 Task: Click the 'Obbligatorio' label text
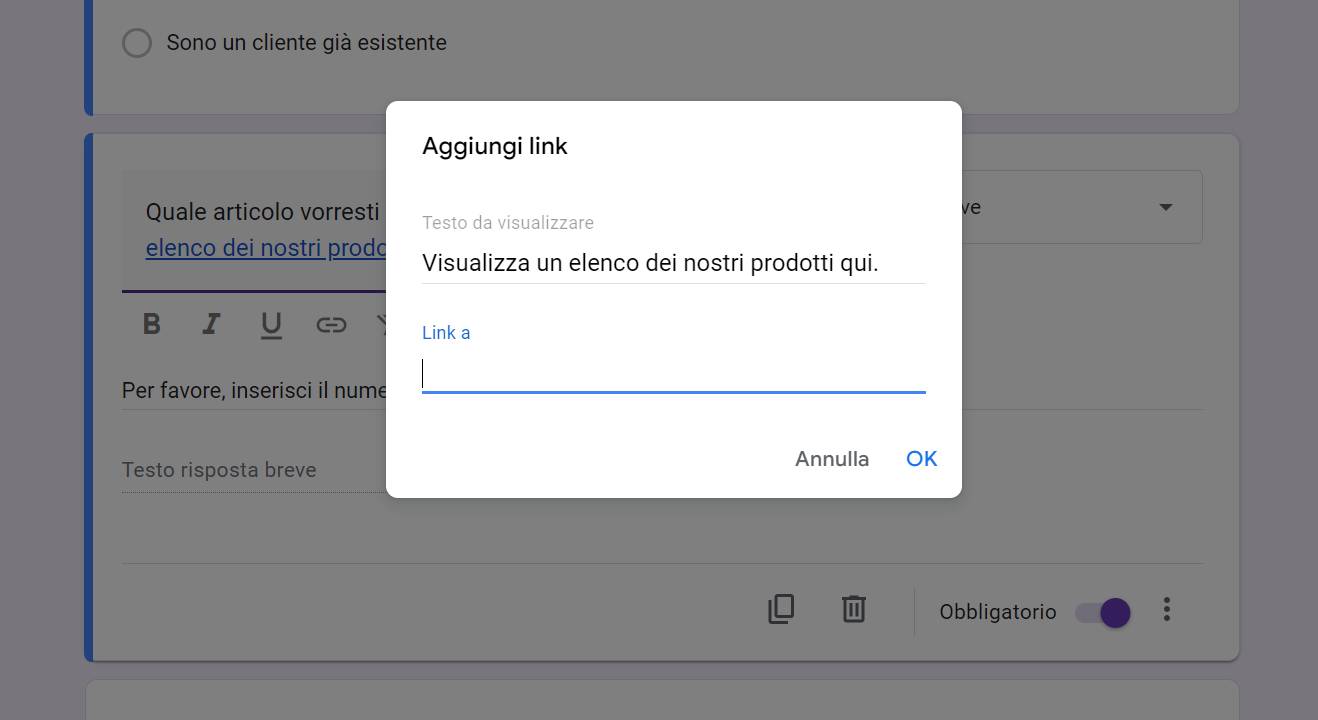click(997, 612)
